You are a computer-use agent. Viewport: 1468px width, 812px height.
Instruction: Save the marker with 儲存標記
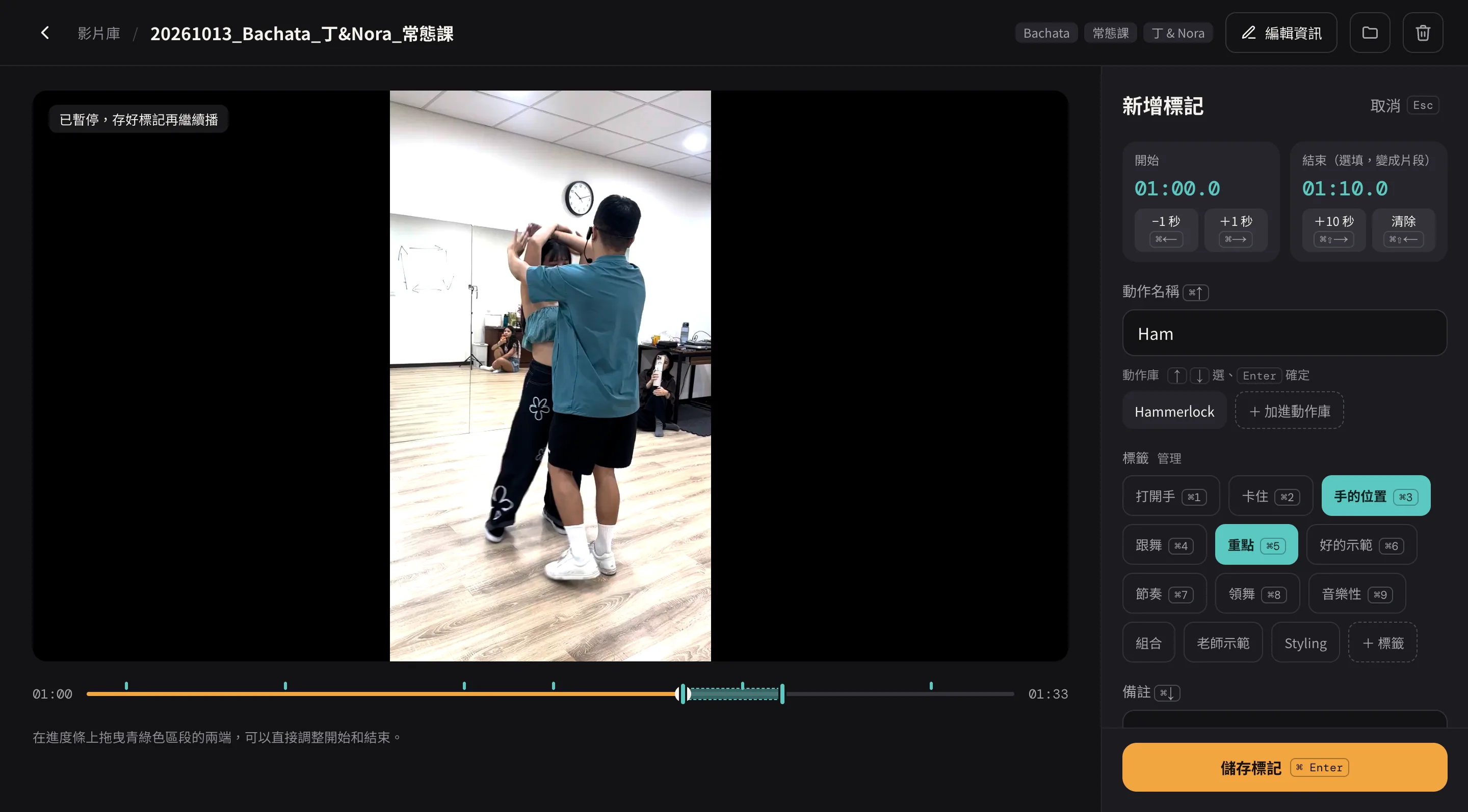[1284, 767]
